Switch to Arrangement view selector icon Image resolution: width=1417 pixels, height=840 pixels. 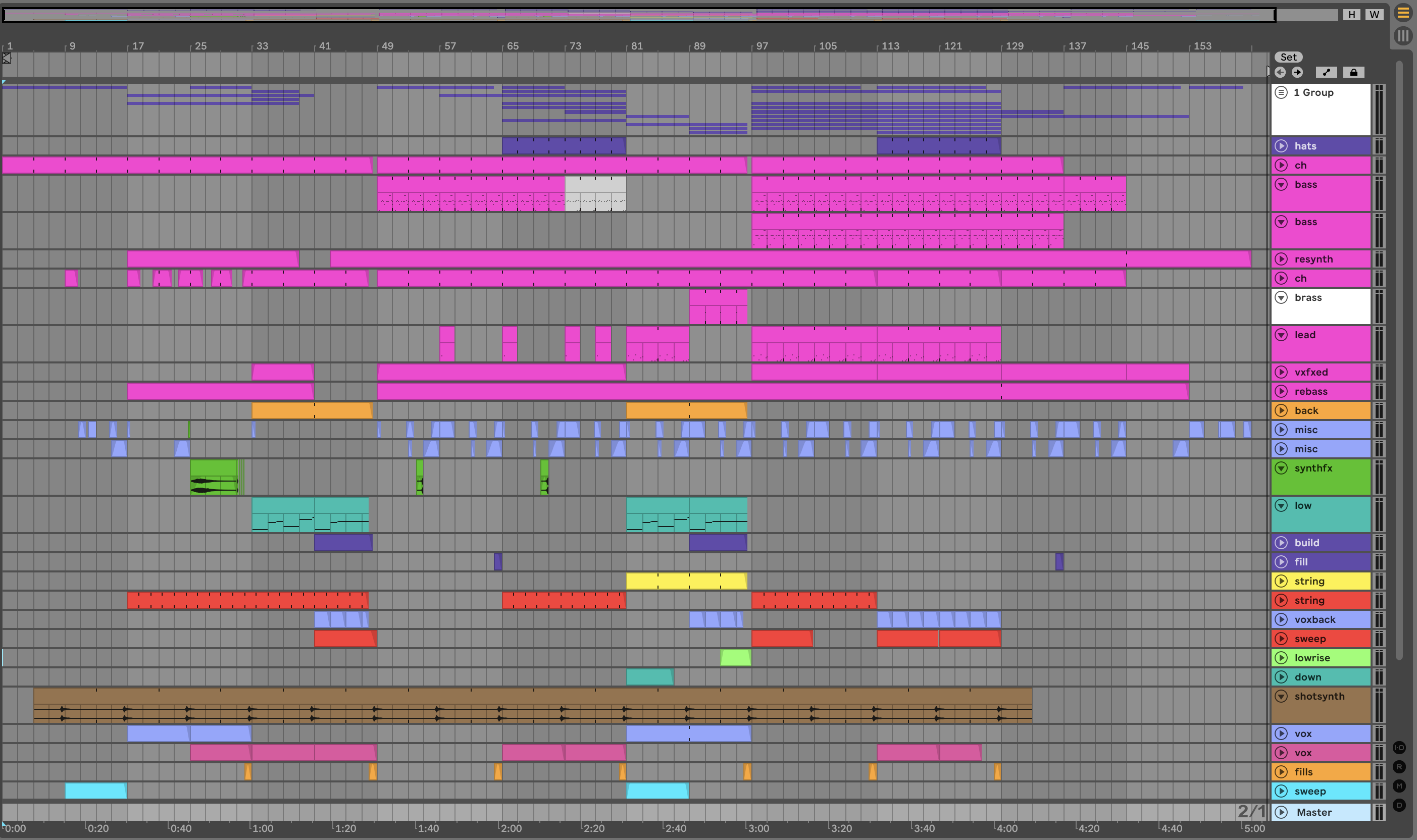1403,13
